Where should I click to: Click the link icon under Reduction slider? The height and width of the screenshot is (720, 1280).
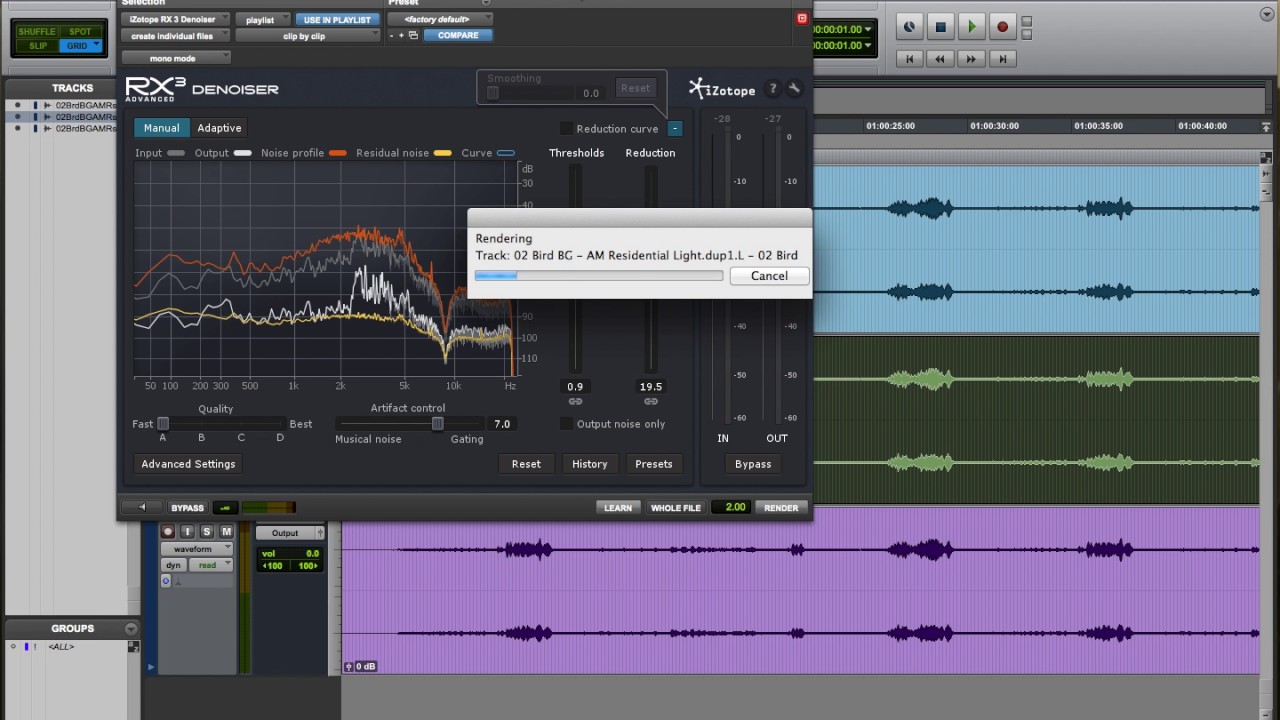coord(651,401)
